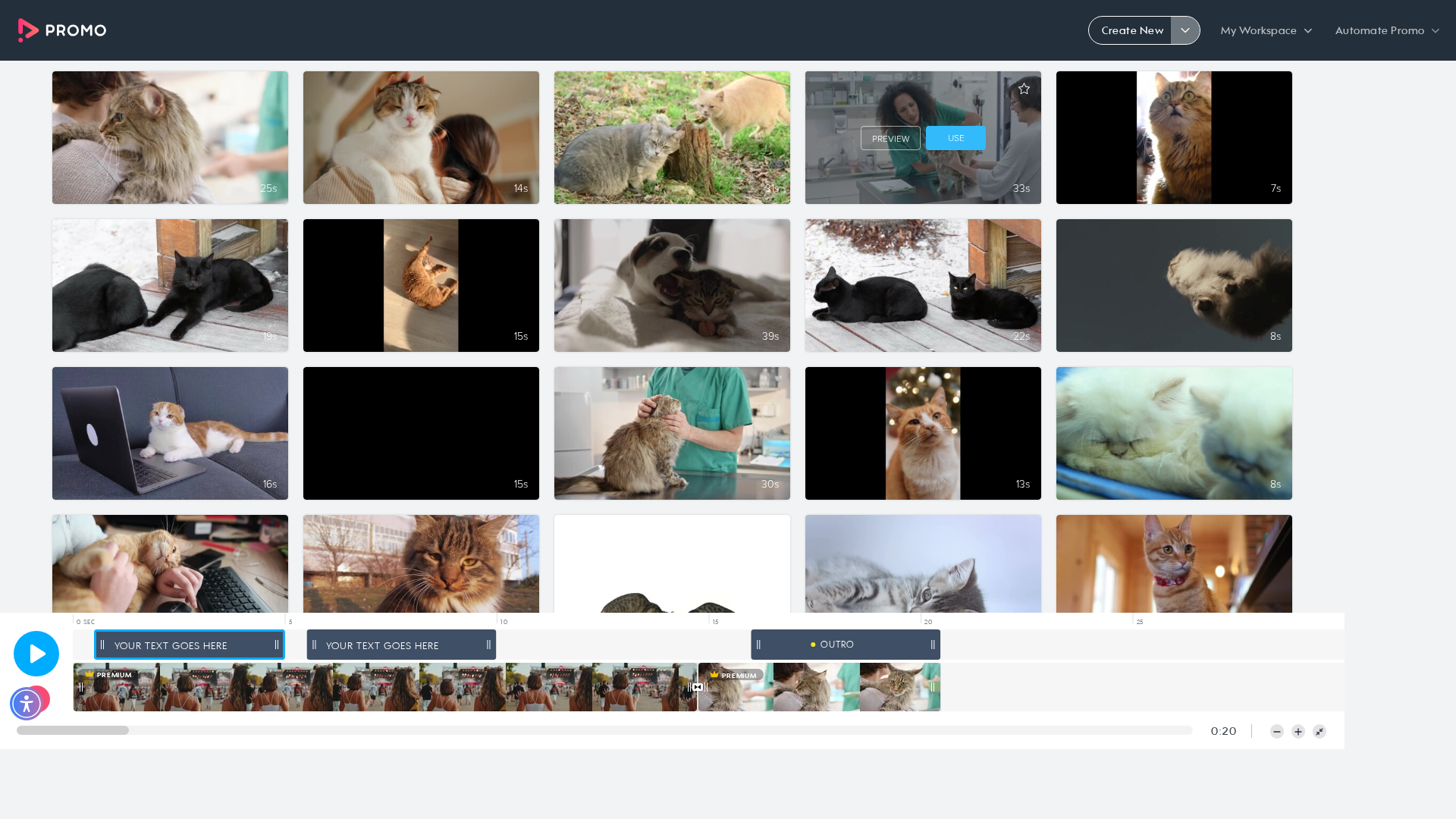Use the 33s vet clinic video
The height and width of the screenshot is (819, 1456).
(955, 138)
